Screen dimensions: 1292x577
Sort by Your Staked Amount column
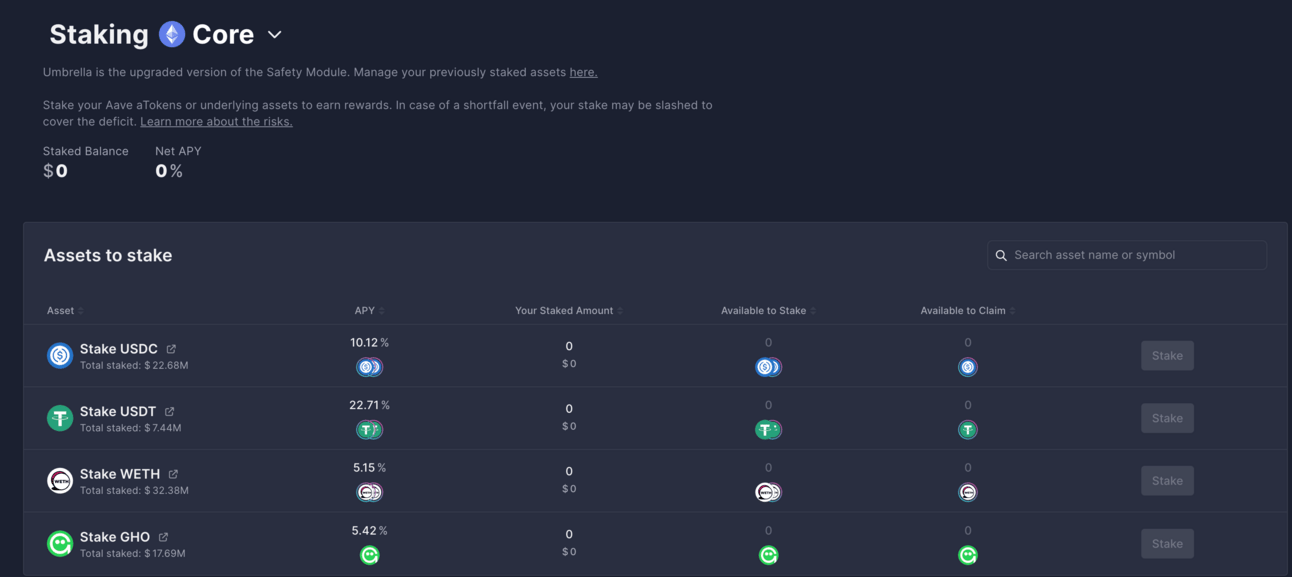tap(568, 310)
